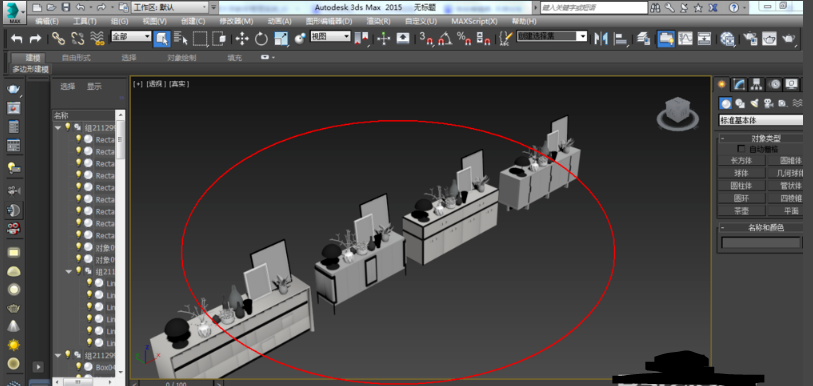Open the 编辑(E) menu
The image size is (813, 386).
tap(47, 21)
